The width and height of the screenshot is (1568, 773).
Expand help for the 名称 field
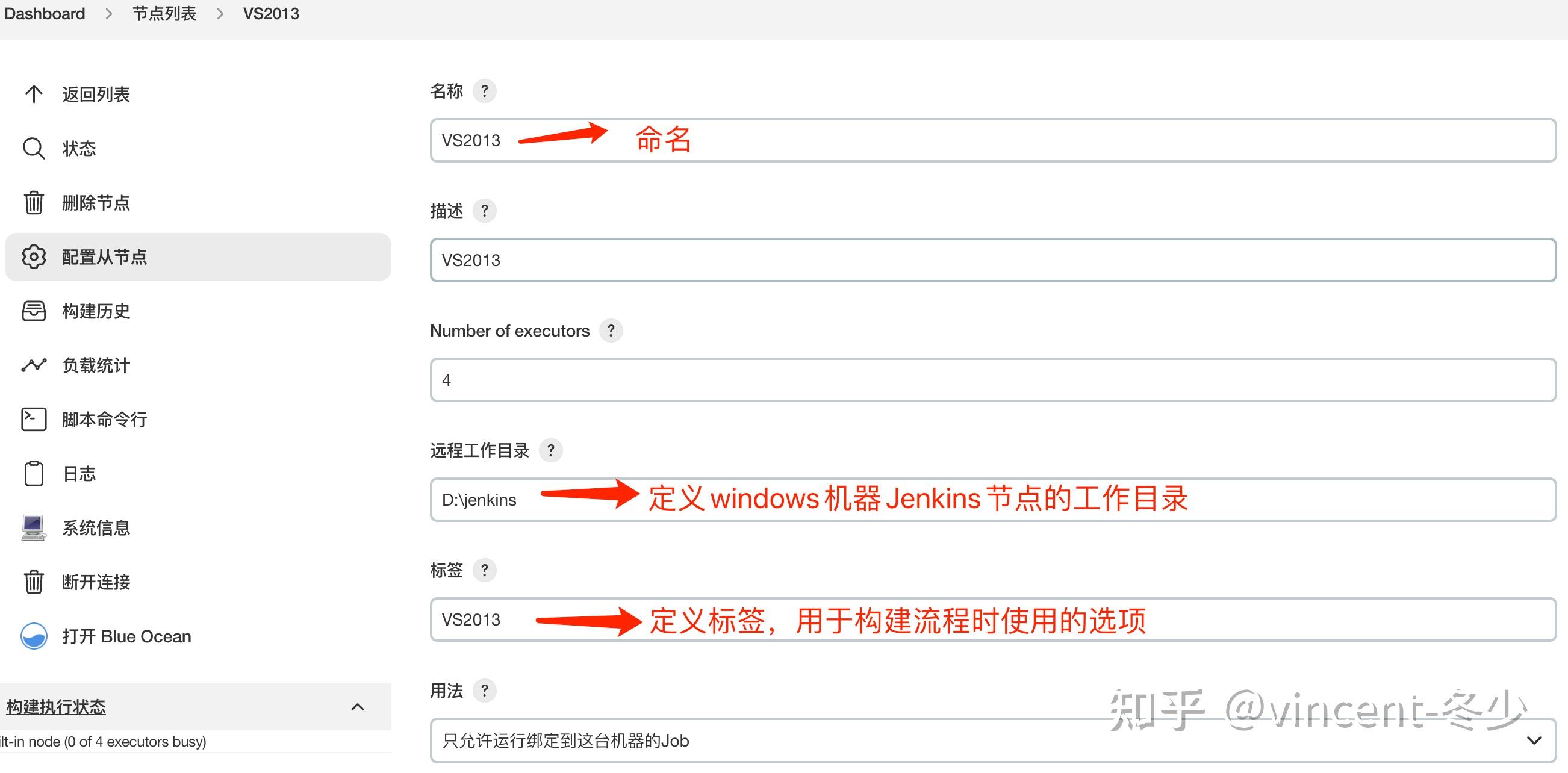click(485, 91)
